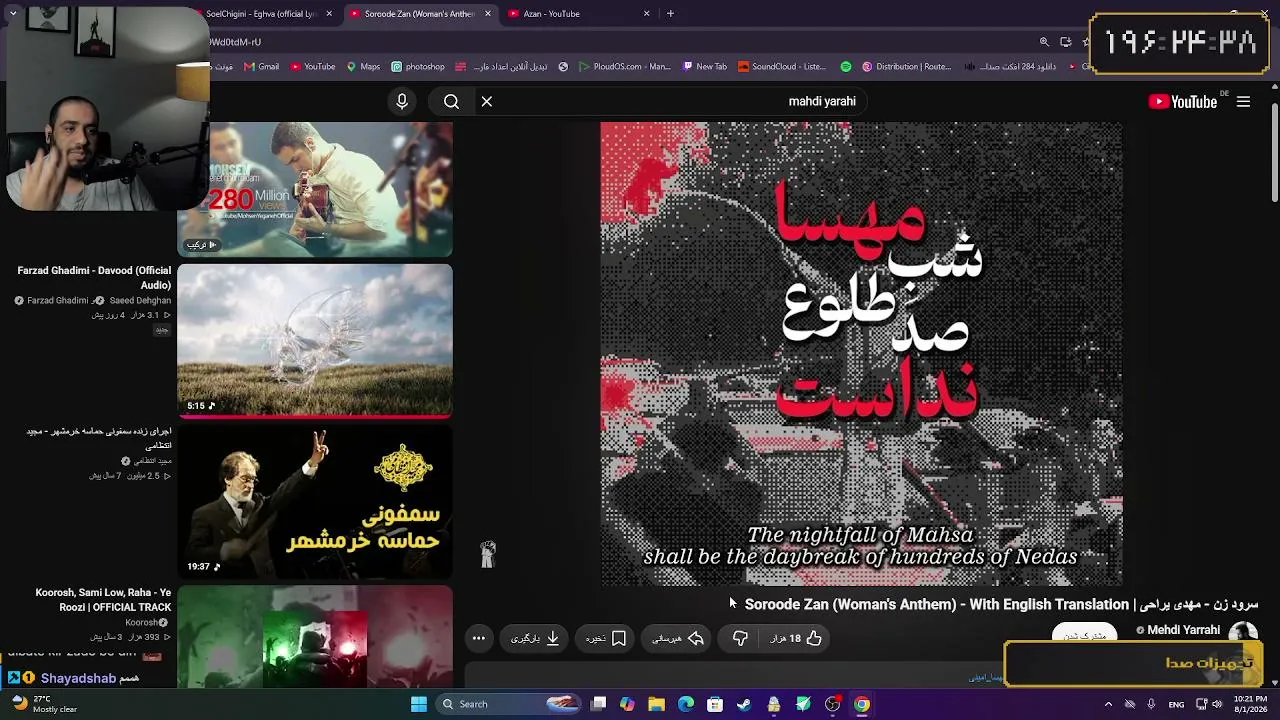Open the photoshop bookmark
The width and height of the screenshot is (1280, 720).
(x=418, y=67)
